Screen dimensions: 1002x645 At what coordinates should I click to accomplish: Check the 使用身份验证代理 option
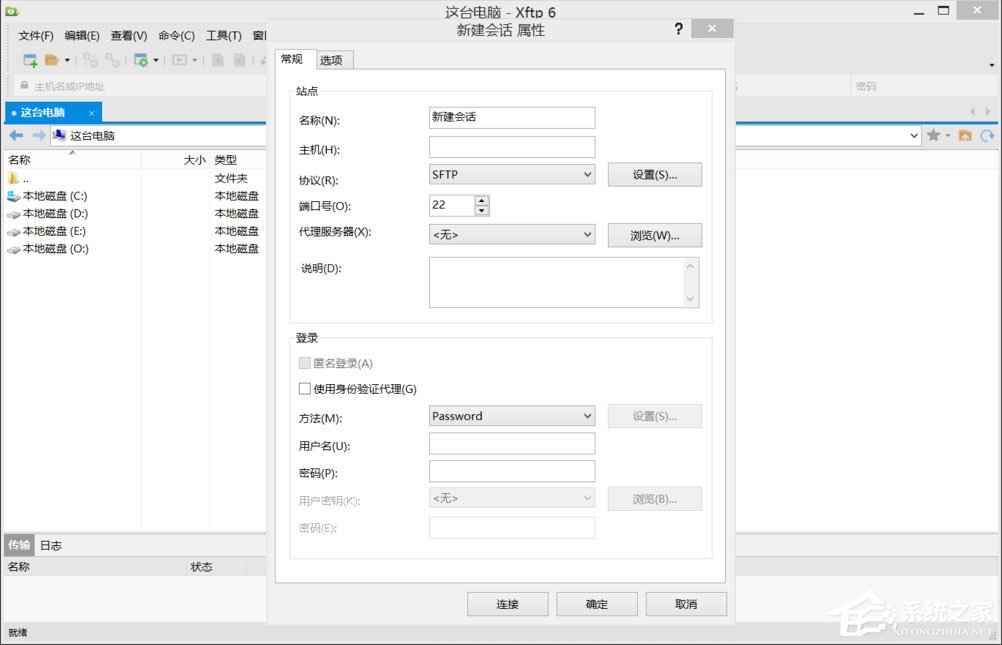click(x=304, y=389)
